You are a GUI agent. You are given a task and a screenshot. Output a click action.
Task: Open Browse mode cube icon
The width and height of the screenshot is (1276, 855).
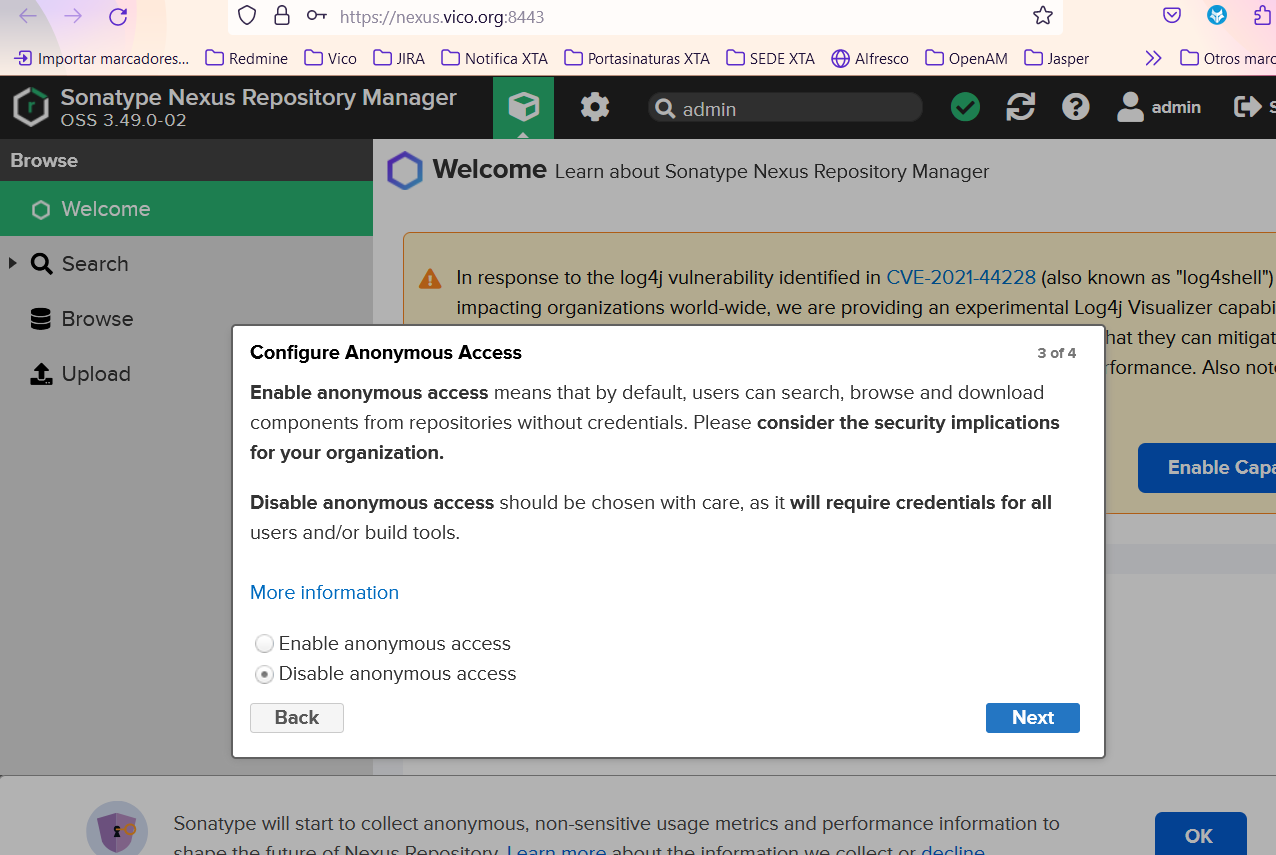point(523,106)
